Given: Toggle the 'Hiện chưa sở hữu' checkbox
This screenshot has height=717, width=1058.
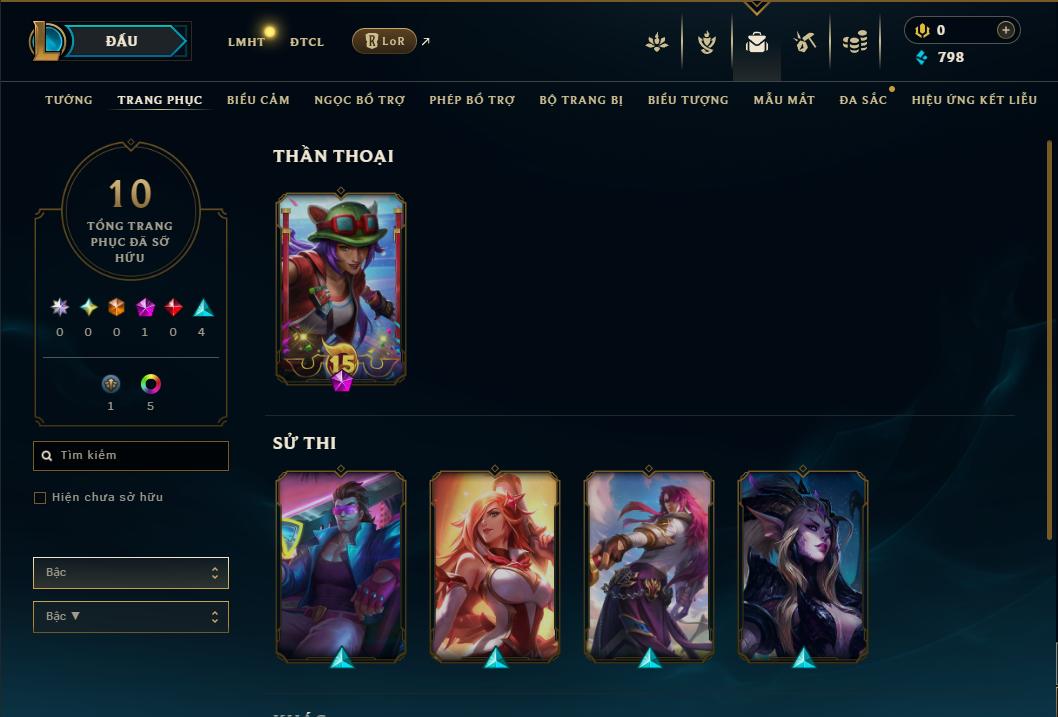Looking at the screenshot, I should [x=40, y=498].
